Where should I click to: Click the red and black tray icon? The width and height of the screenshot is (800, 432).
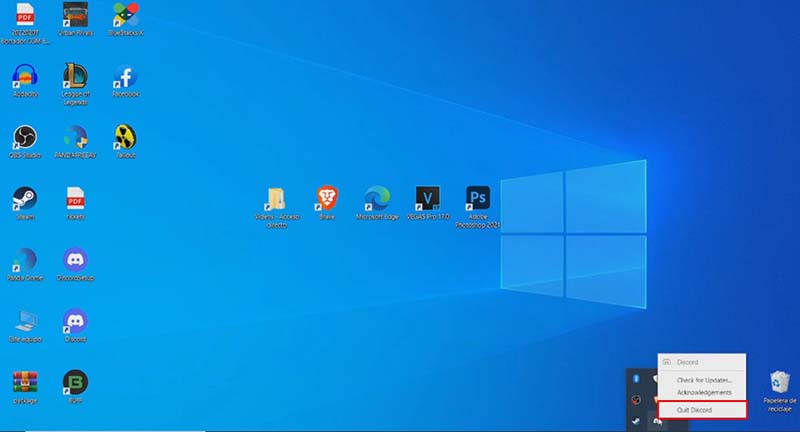tap(636, 400)
